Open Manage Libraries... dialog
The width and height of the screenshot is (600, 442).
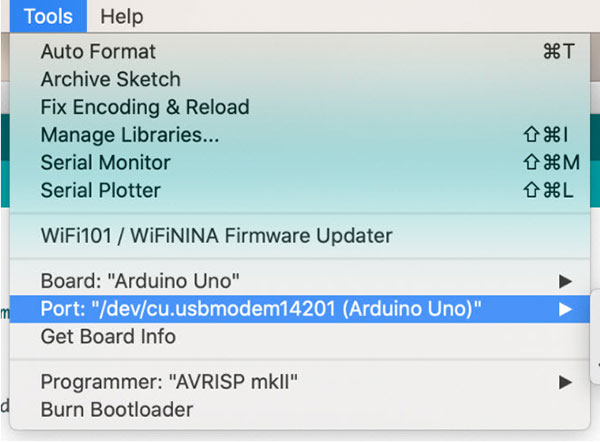pyautogui.click(x=129, y=134)
